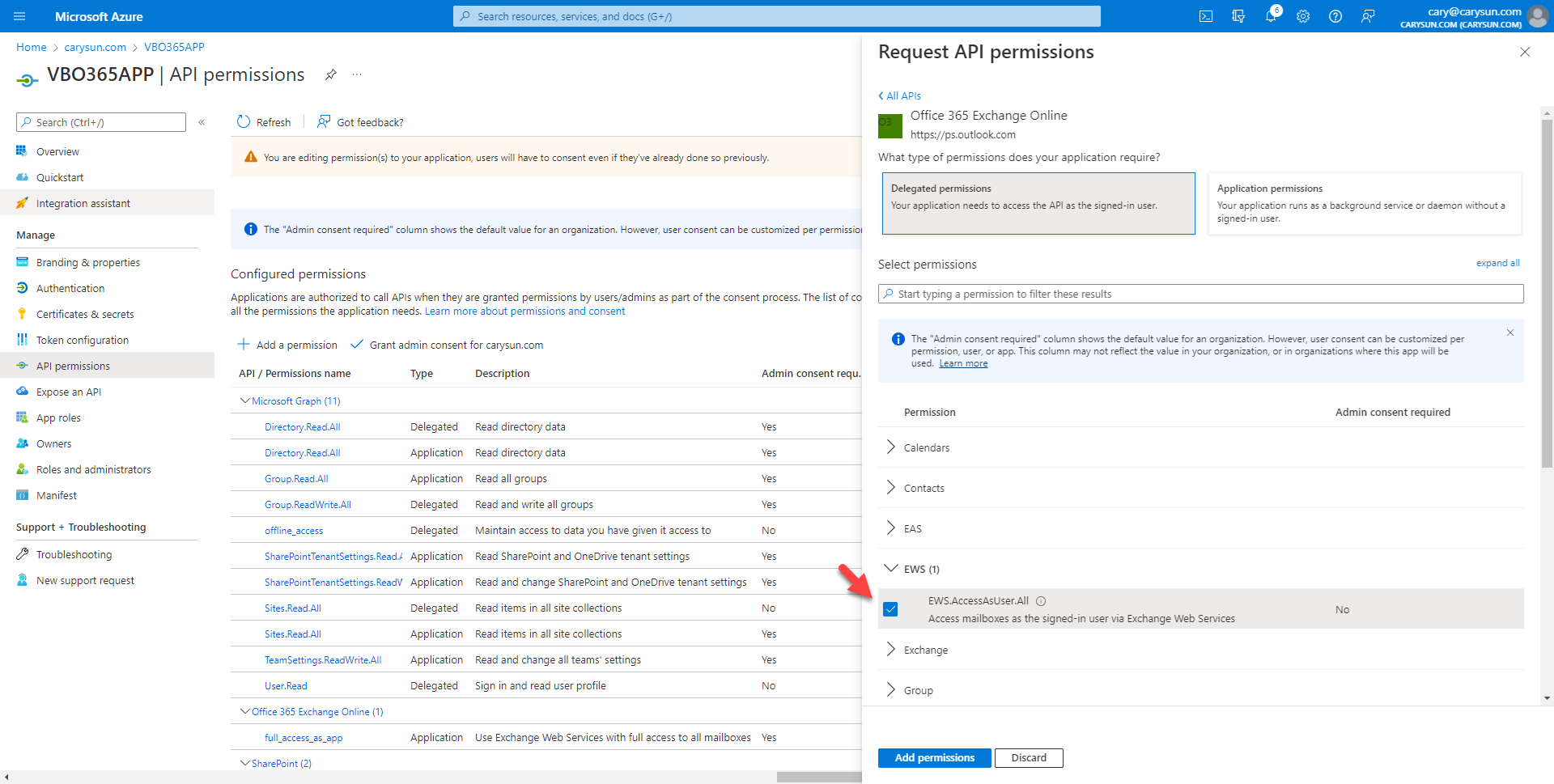The width and height of the screenshot is (1554, 784).
Task: Click the info icon next to EWS.AccessAsUser.All
Action: pyautogui.click(x=1042, y=601)
